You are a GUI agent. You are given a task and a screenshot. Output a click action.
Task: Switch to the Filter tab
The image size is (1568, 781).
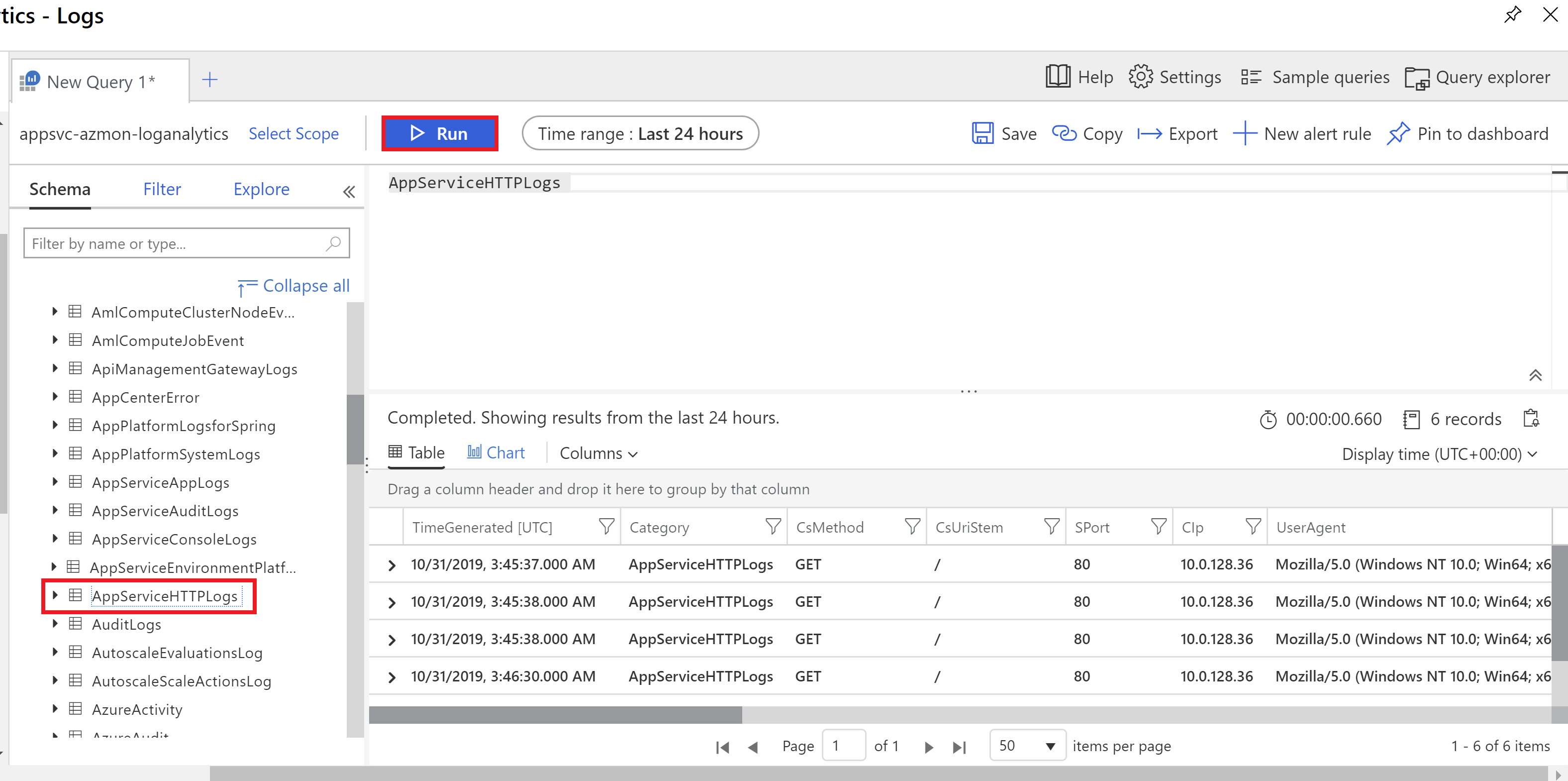162,189
